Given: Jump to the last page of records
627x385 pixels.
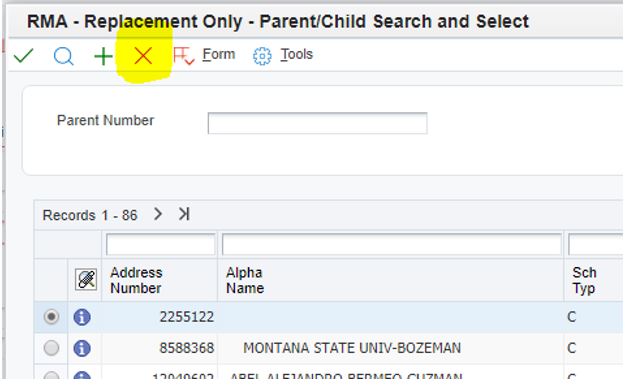Looking at the screenshot, I should (184, 214).
